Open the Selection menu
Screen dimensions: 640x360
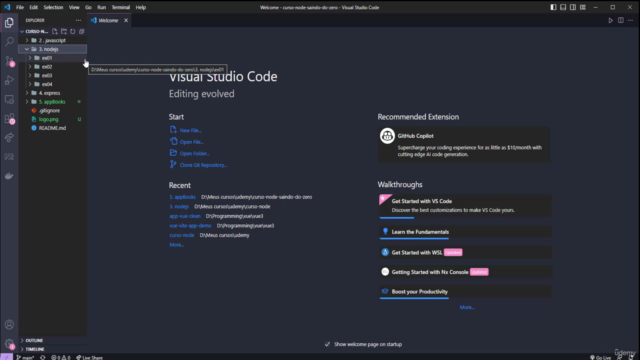tap(53, 7)
